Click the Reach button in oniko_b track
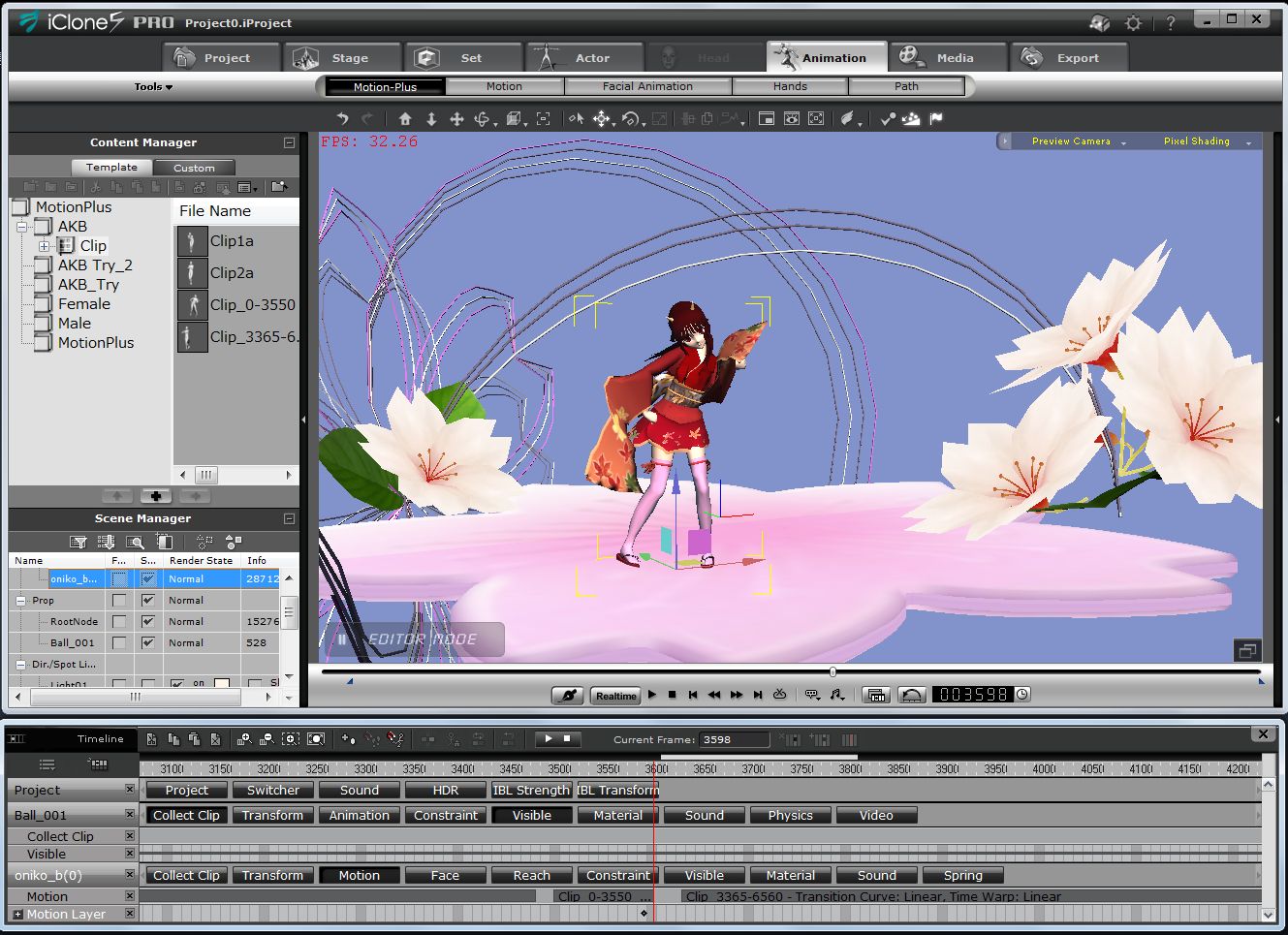The height and width of the screenshot is (935, 1288). 531,875
